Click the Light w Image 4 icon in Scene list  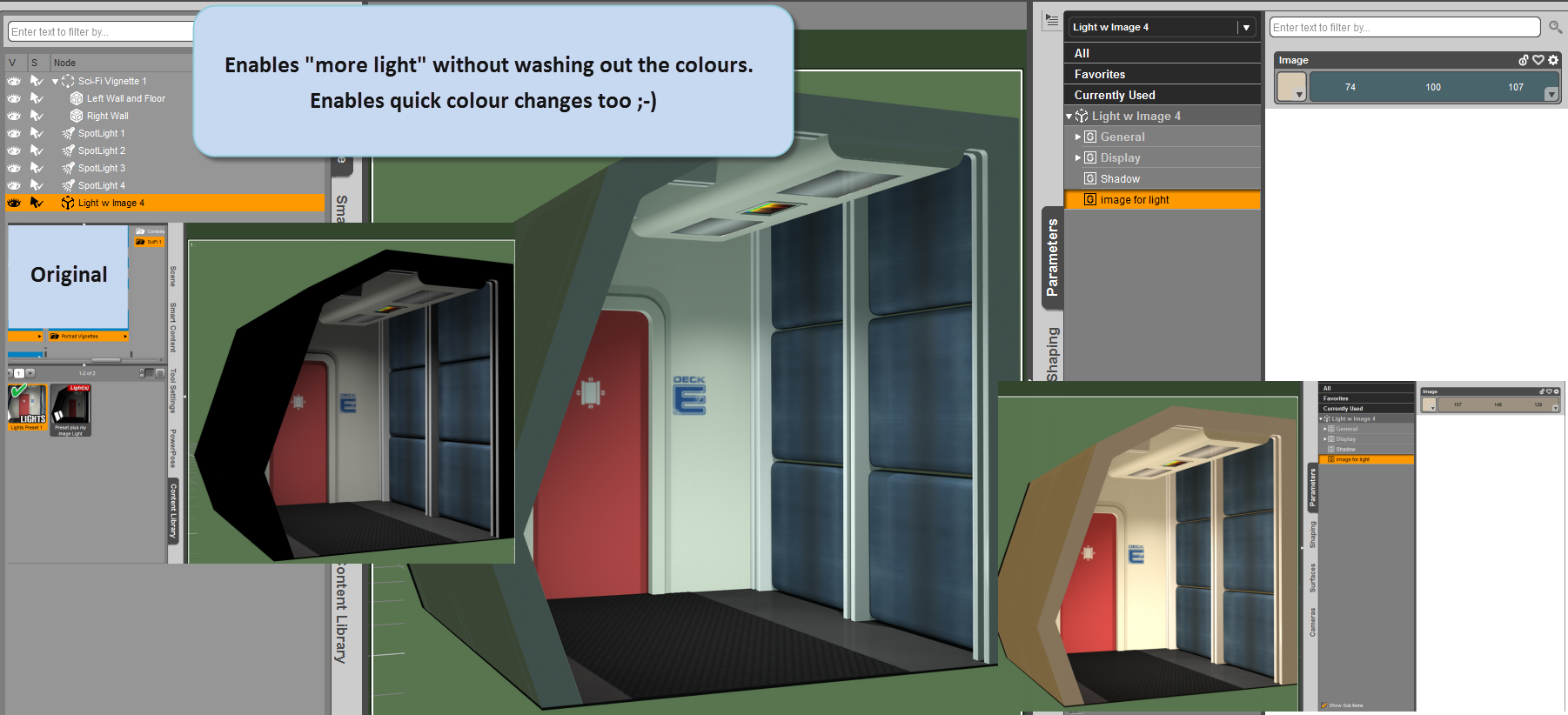tap(68, 203)
